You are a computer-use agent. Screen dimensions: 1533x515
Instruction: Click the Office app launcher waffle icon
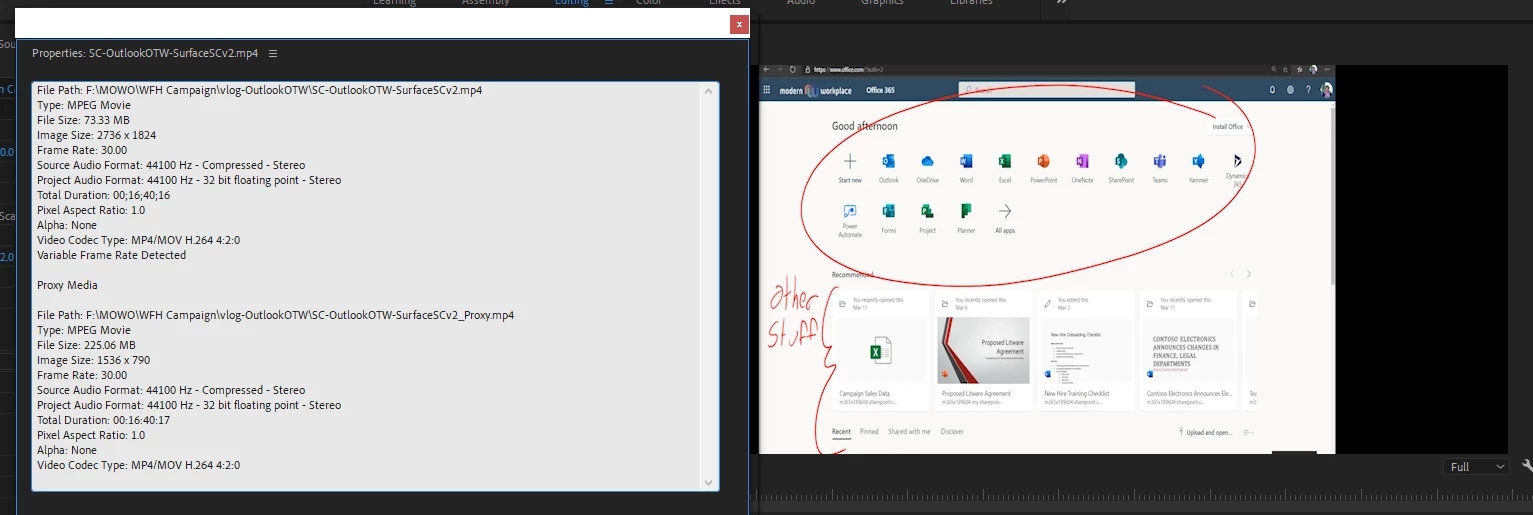768,90
